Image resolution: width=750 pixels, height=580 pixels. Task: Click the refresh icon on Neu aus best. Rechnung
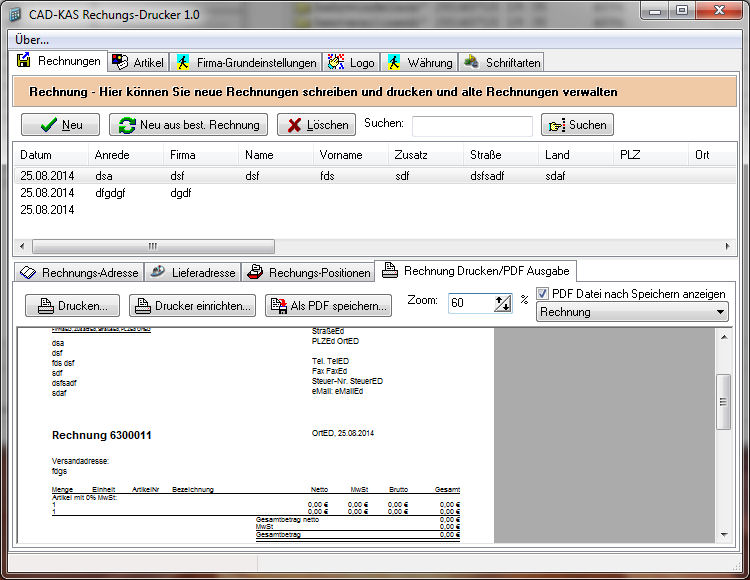pyautogui.click(x=125, y=125)
